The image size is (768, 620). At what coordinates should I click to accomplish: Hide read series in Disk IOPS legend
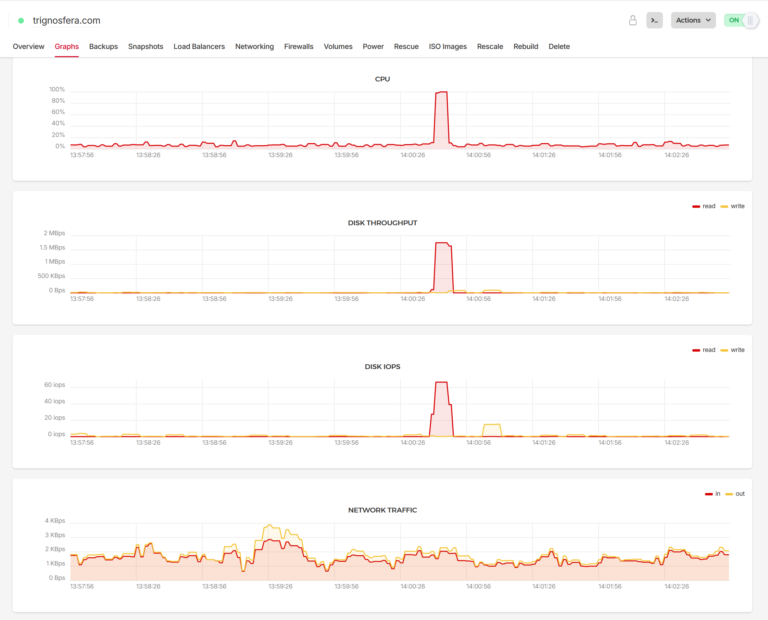tap(704, 350)
